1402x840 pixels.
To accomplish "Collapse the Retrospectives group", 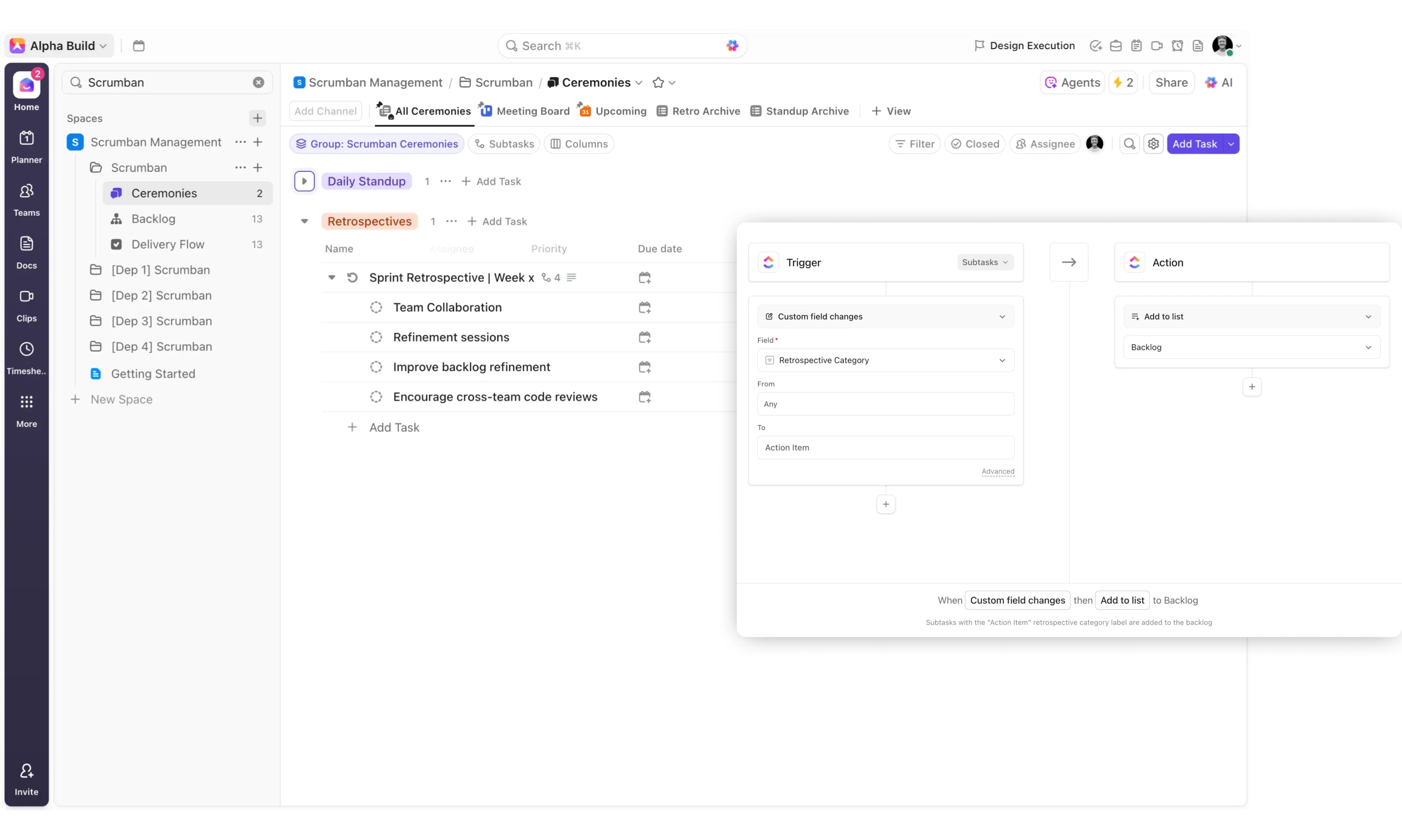I will click(x=304, y=221).
